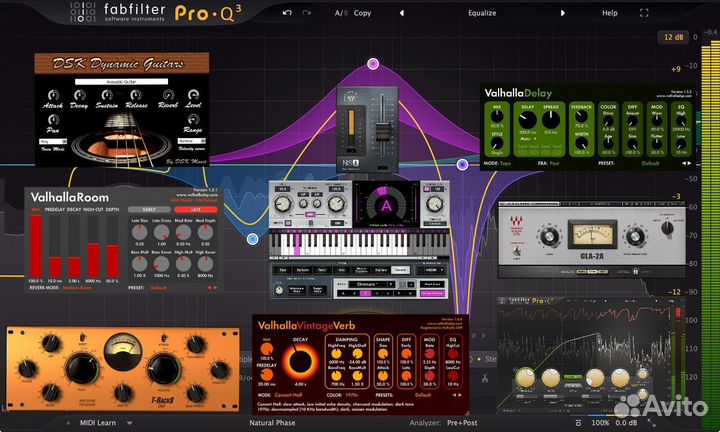Toggle the A/B state switch
Image resolution: width=720 pixels, height=432 pixels.
(341, 13)
